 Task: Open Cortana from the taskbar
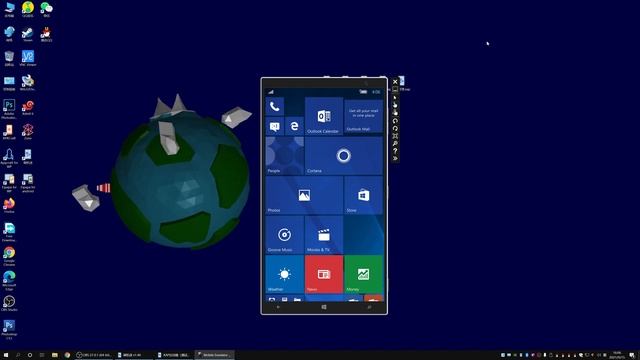[x=30, y=355]
